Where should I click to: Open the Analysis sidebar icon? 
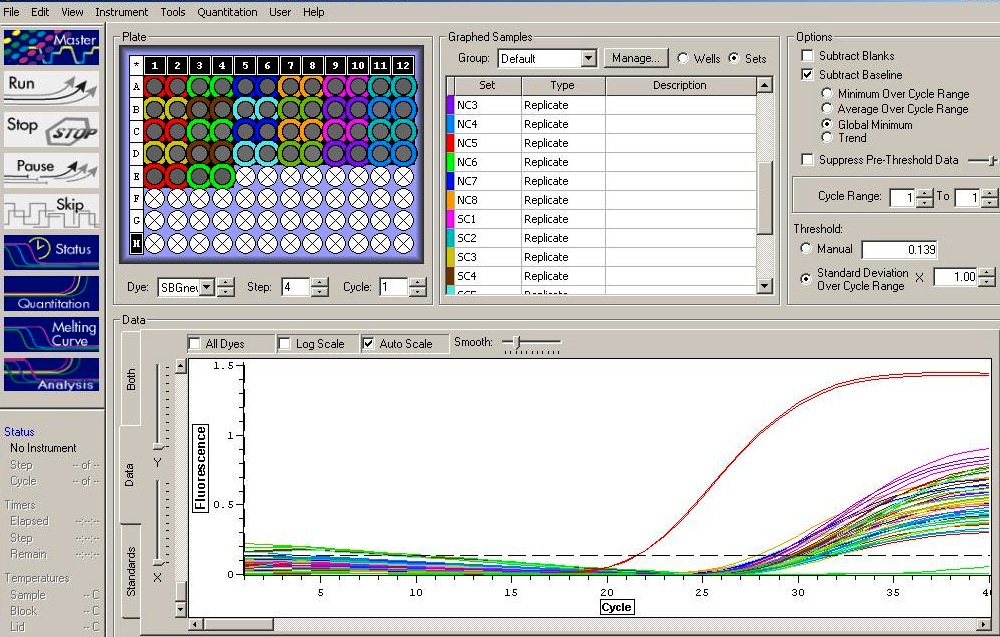pyautogui.click(x=51, y=374)
